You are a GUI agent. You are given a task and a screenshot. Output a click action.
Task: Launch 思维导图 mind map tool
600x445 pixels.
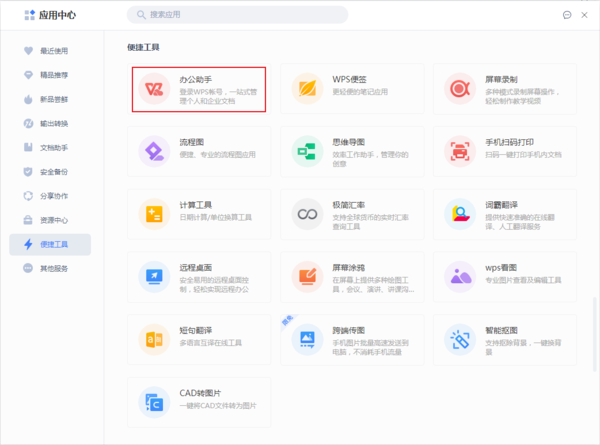click(x=307, y=151)
